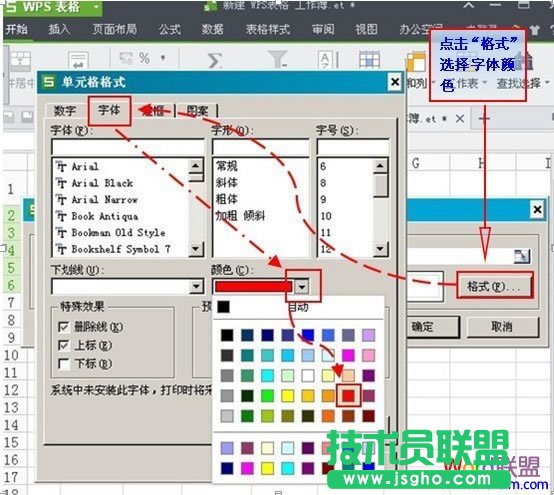
Task: Open the WPS 表格 application menu
Action: [x=53, y=7]
